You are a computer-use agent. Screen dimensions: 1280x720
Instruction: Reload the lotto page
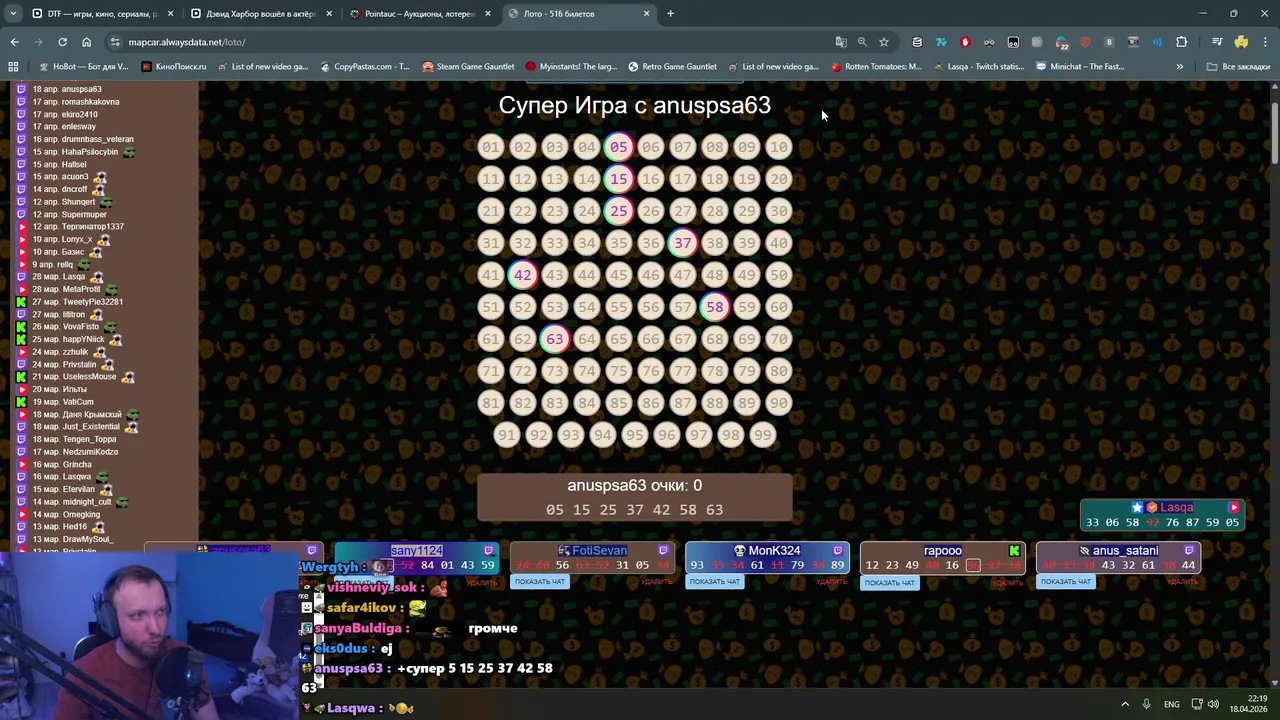(x=62, y=42)
